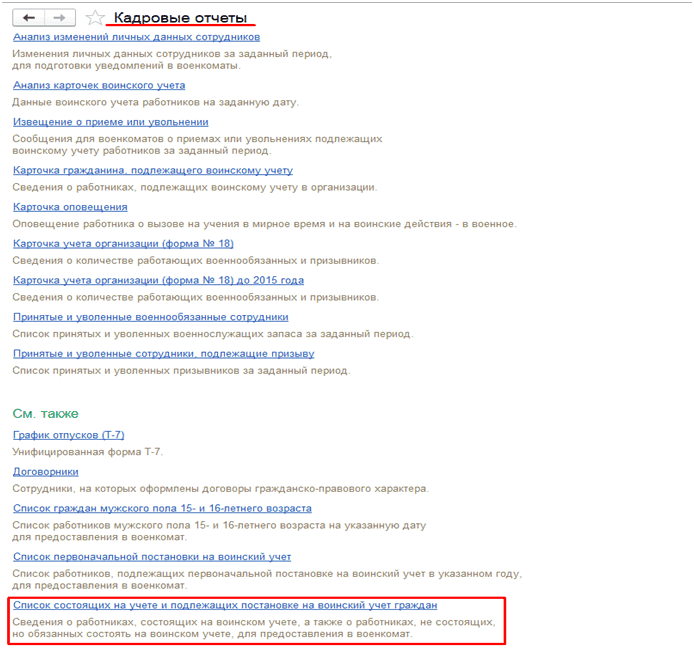This screenshot has width=694, height=661.
Task: Open highlighted "Список состоящих на учете..." report link
Action: [x=224, y=605]
